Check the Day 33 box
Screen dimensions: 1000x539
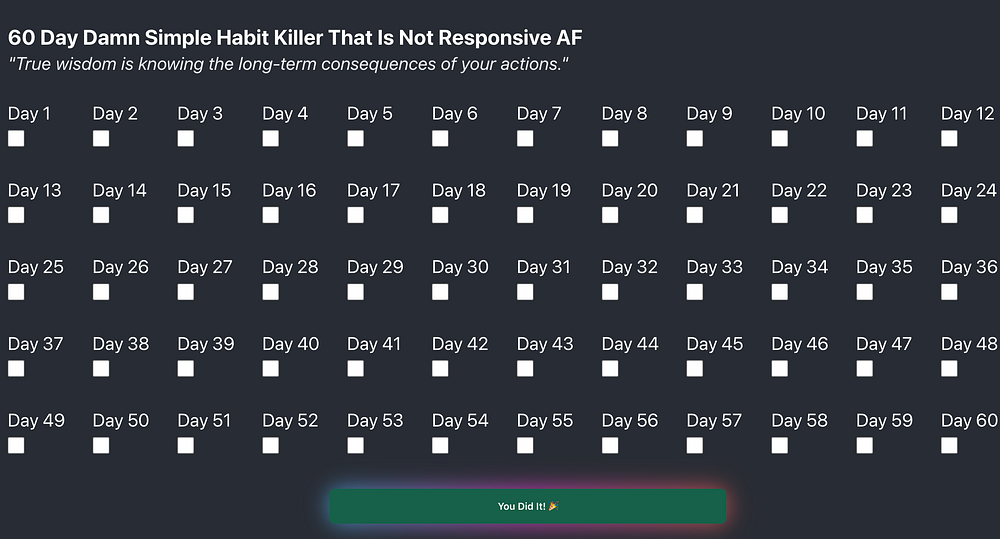[695, 292]
